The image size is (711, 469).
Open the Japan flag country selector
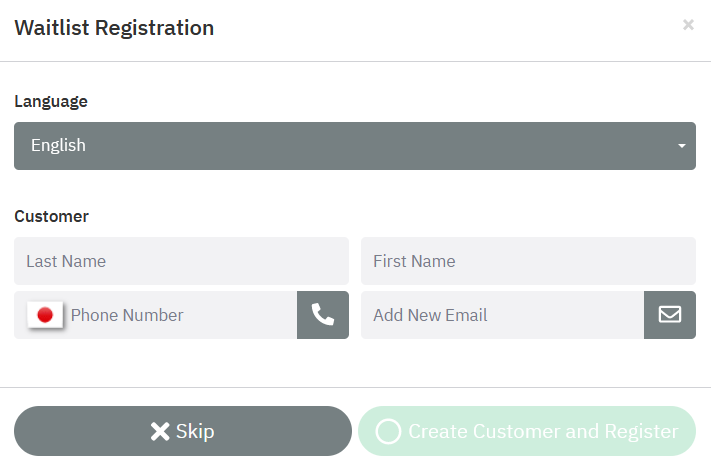[x=45, y=315]
